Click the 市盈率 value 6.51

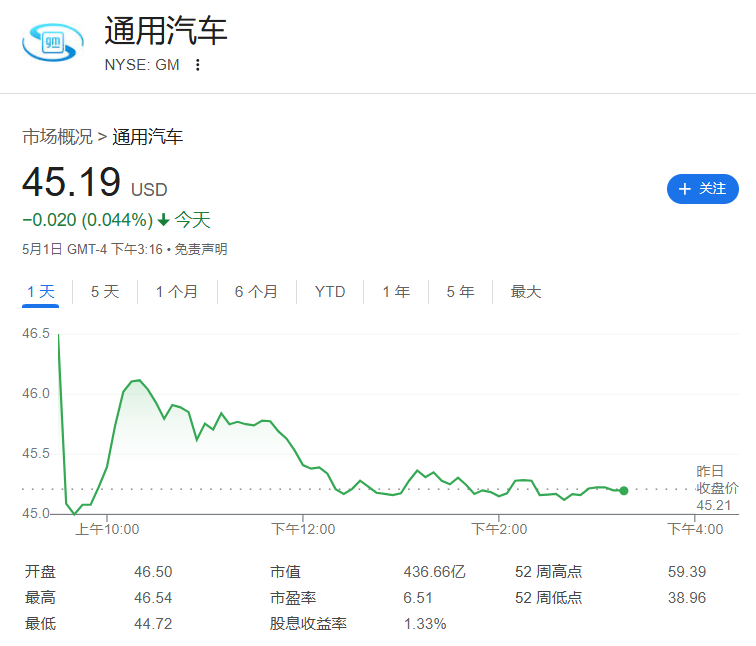[418, 598]
